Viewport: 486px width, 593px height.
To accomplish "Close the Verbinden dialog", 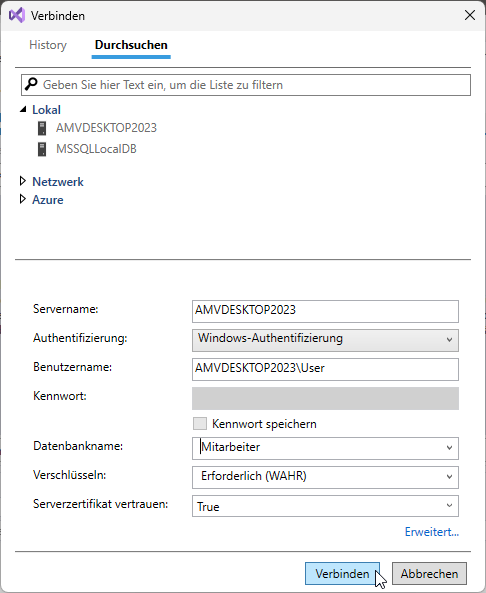I will click(x=470, y=16).
